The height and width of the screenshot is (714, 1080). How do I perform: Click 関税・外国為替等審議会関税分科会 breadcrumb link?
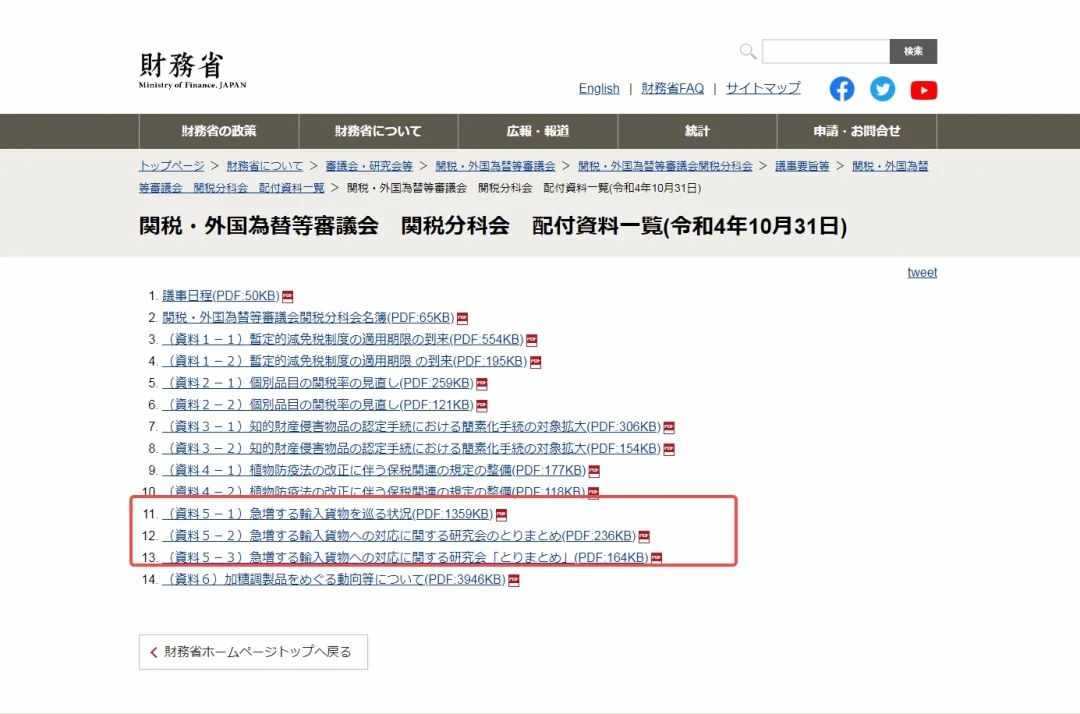coord(665,166)
